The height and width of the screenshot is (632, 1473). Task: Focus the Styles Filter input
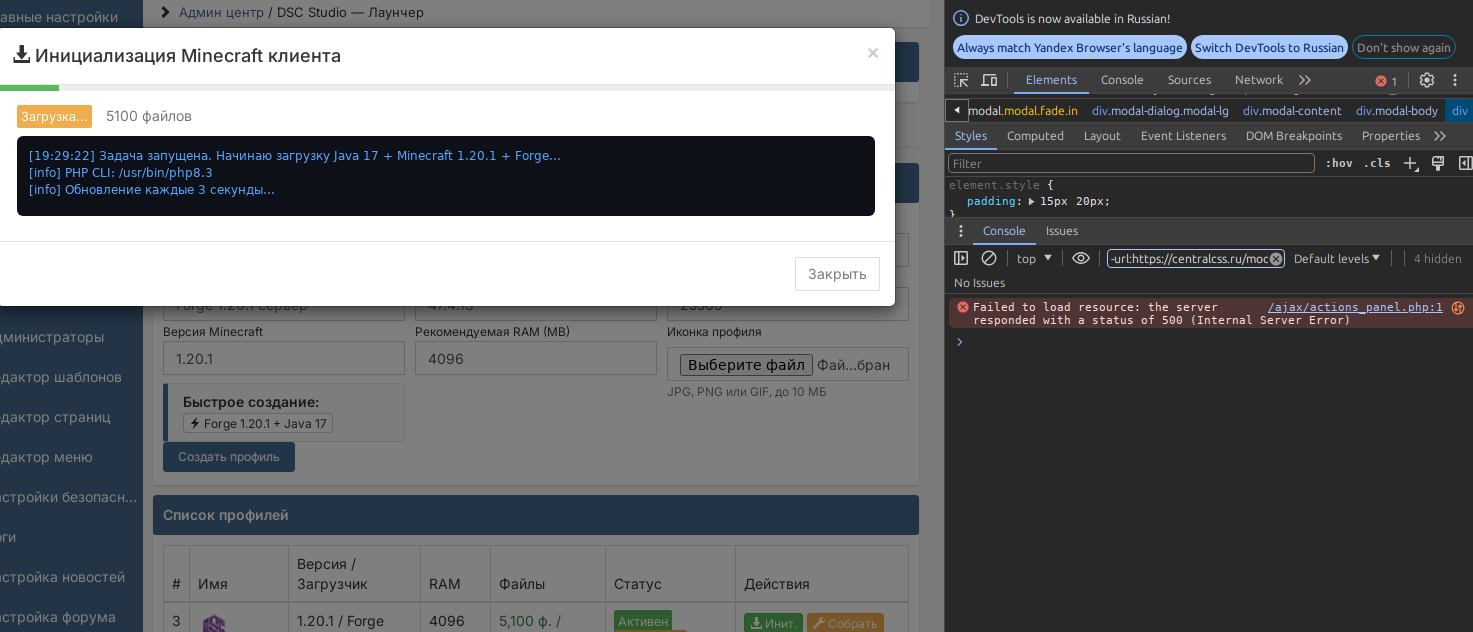click(1131, 163)
